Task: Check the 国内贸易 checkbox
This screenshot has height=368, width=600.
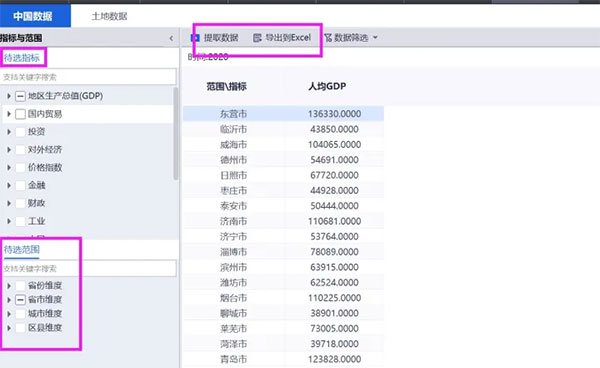Action: [x=20, y=114]
